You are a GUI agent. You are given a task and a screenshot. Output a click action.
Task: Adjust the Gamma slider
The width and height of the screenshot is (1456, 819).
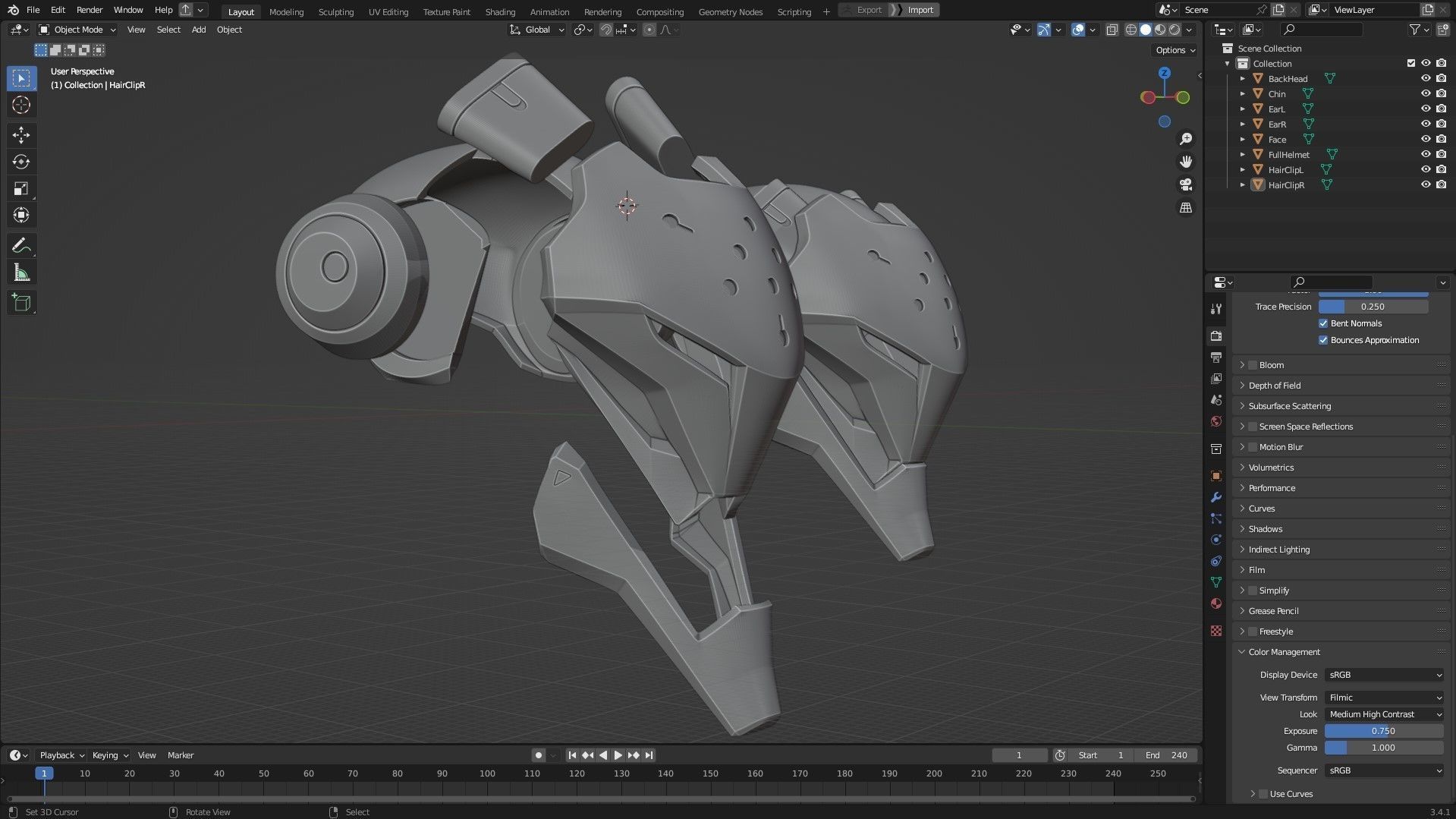coord(1384,748)
